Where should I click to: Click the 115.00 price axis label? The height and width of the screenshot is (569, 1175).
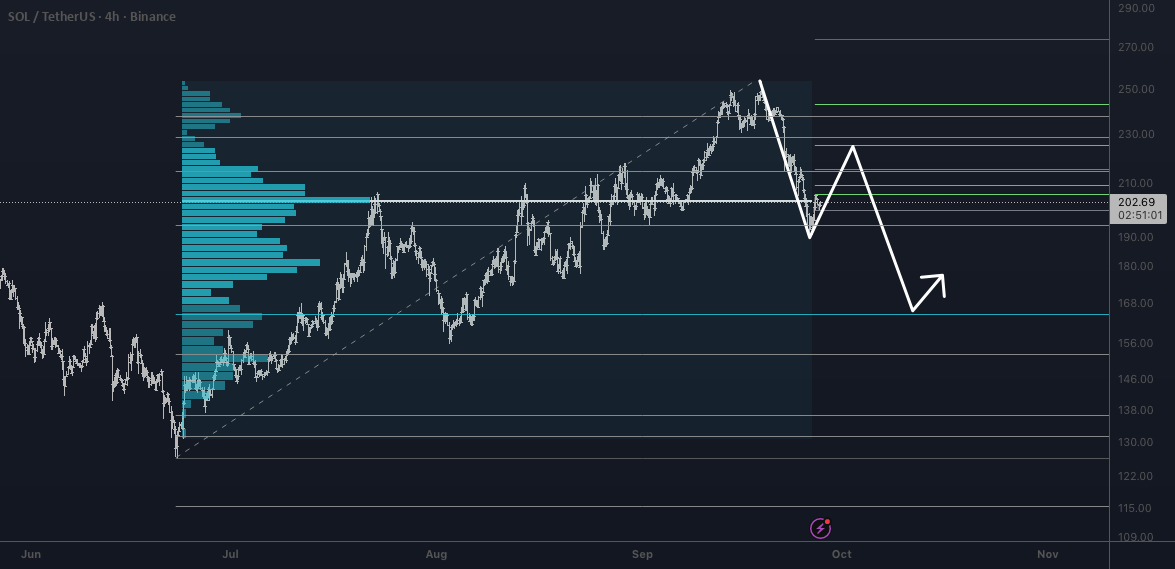tap(1136, 508)
